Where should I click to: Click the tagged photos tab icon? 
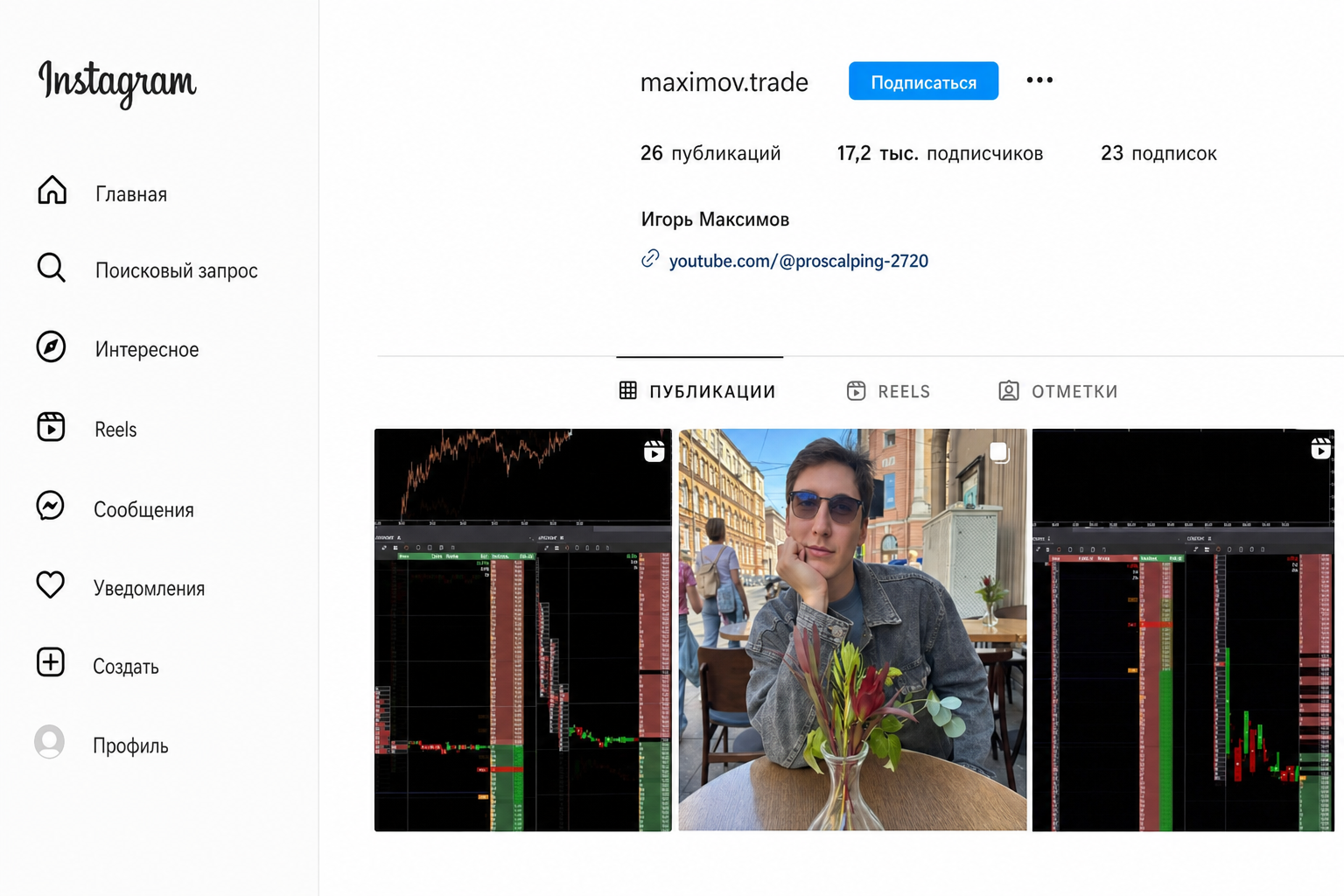click(1009, 390)
